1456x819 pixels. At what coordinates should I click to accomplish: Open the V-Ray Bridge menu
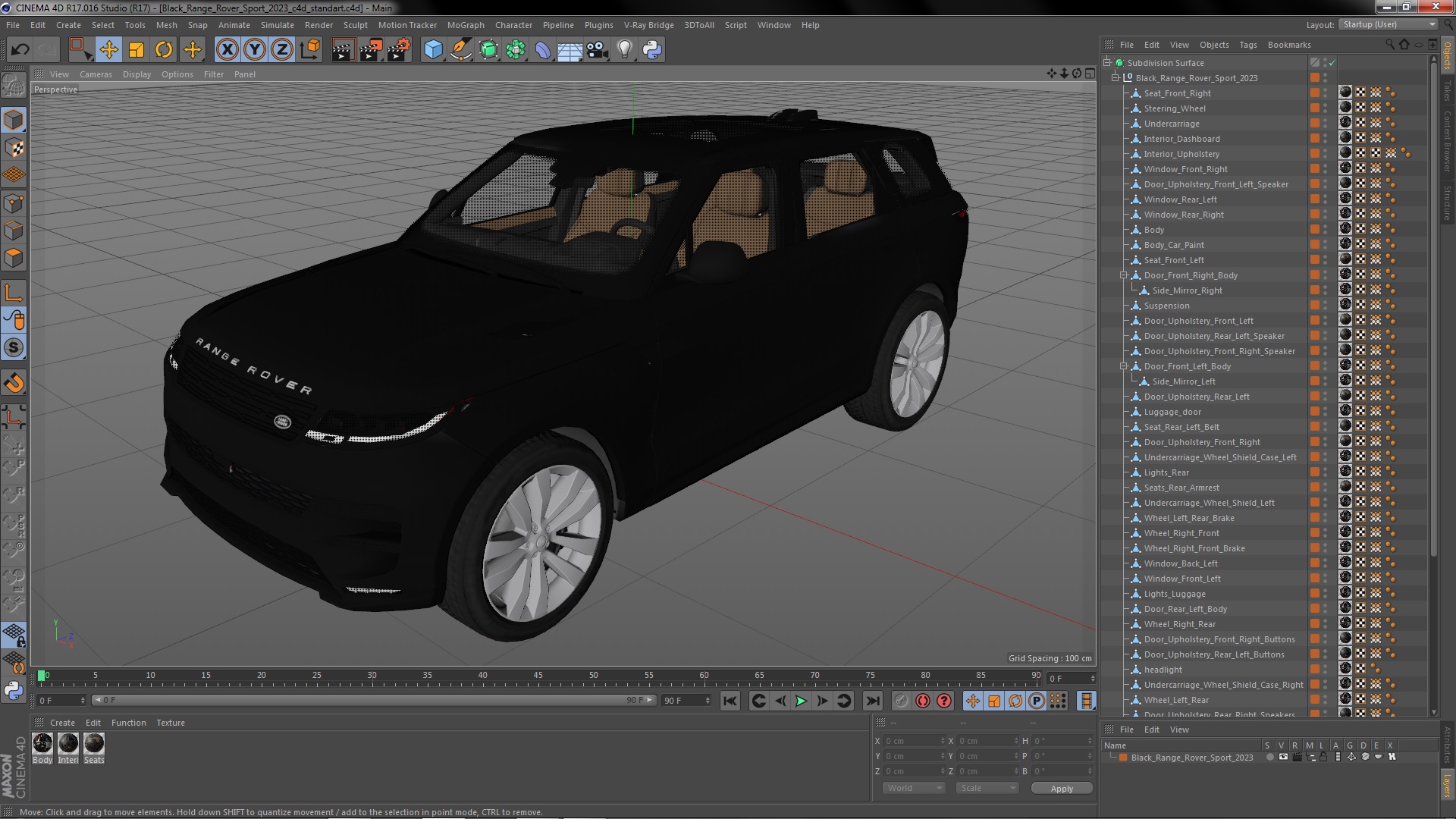[648, 25]
